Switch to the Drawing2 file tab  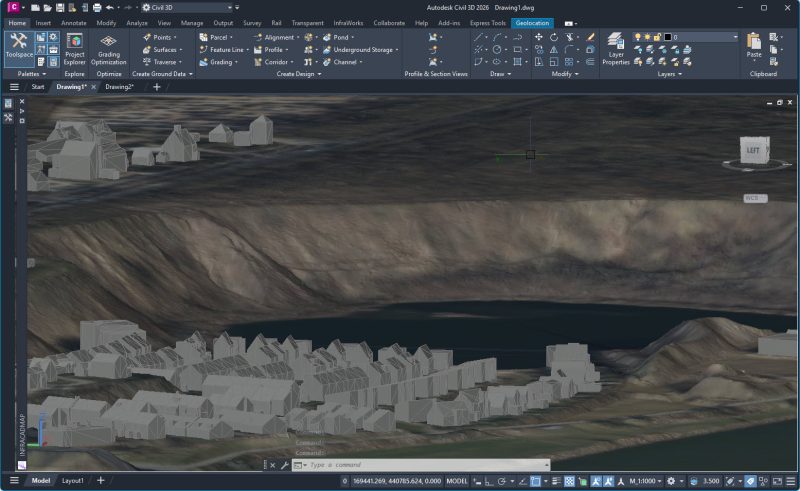pyautogui.click(x=119, y=87)
